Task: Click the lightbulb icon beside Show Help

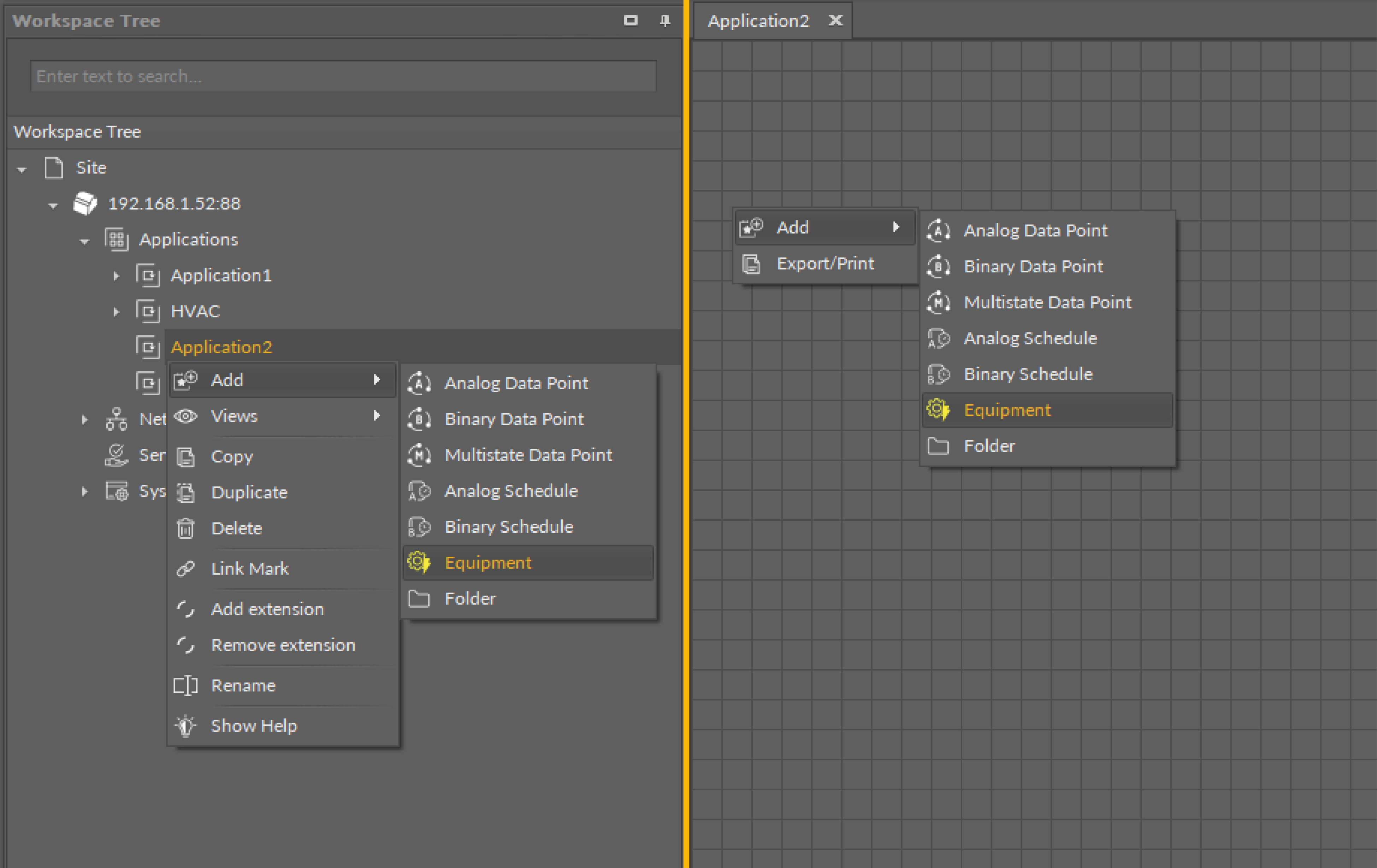Action: [x=185, y=726]
